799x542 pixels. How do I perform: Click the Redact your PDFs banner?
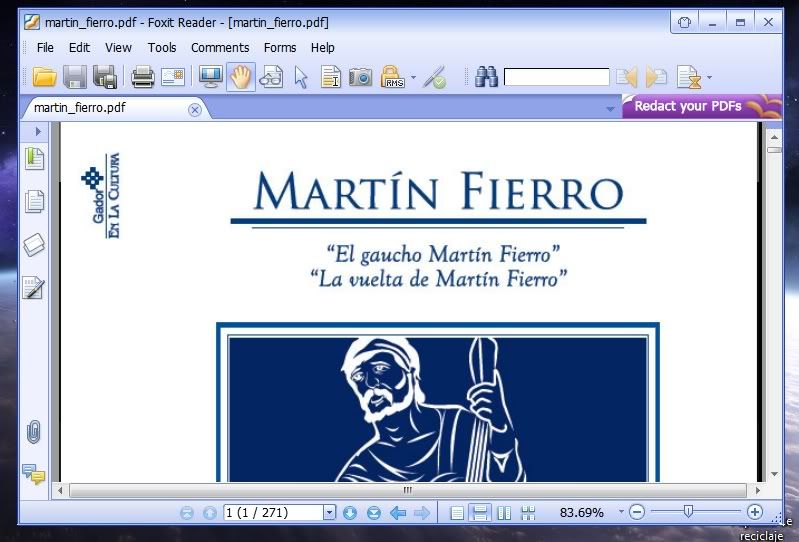click(702, 106)
